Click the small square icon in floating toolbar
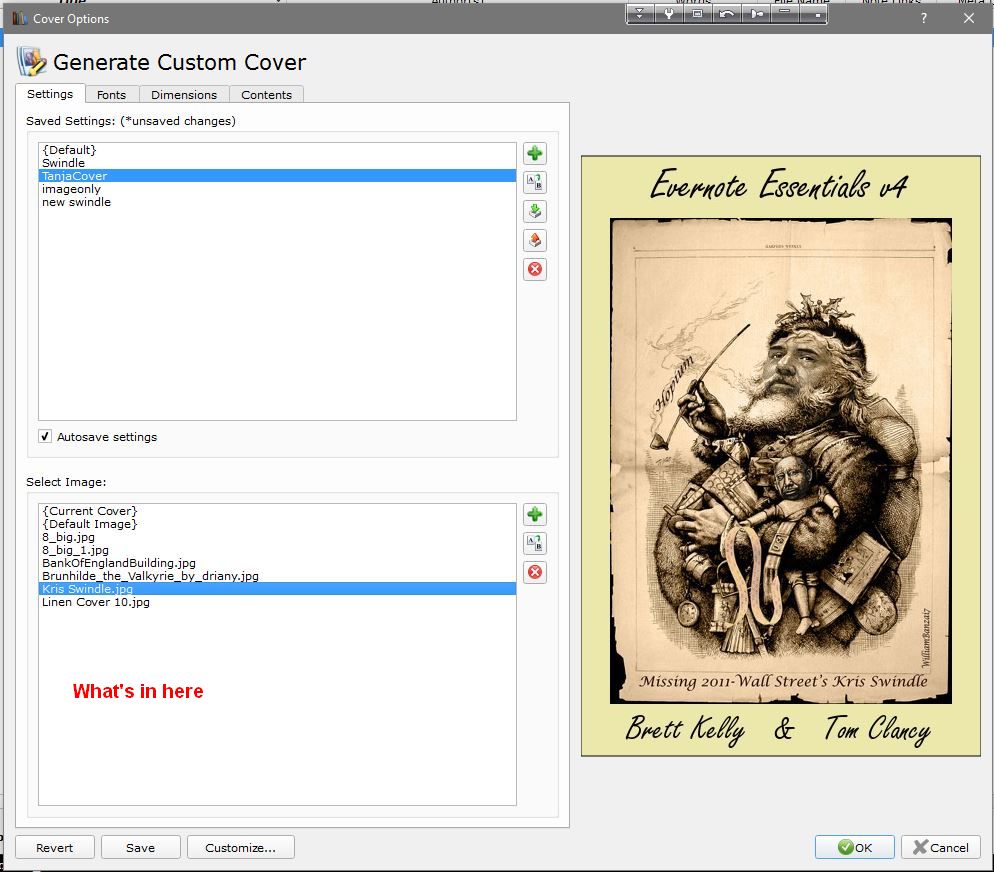Image resolution: width=994 pixels, height=872 pixels. (x=813, y=13)
